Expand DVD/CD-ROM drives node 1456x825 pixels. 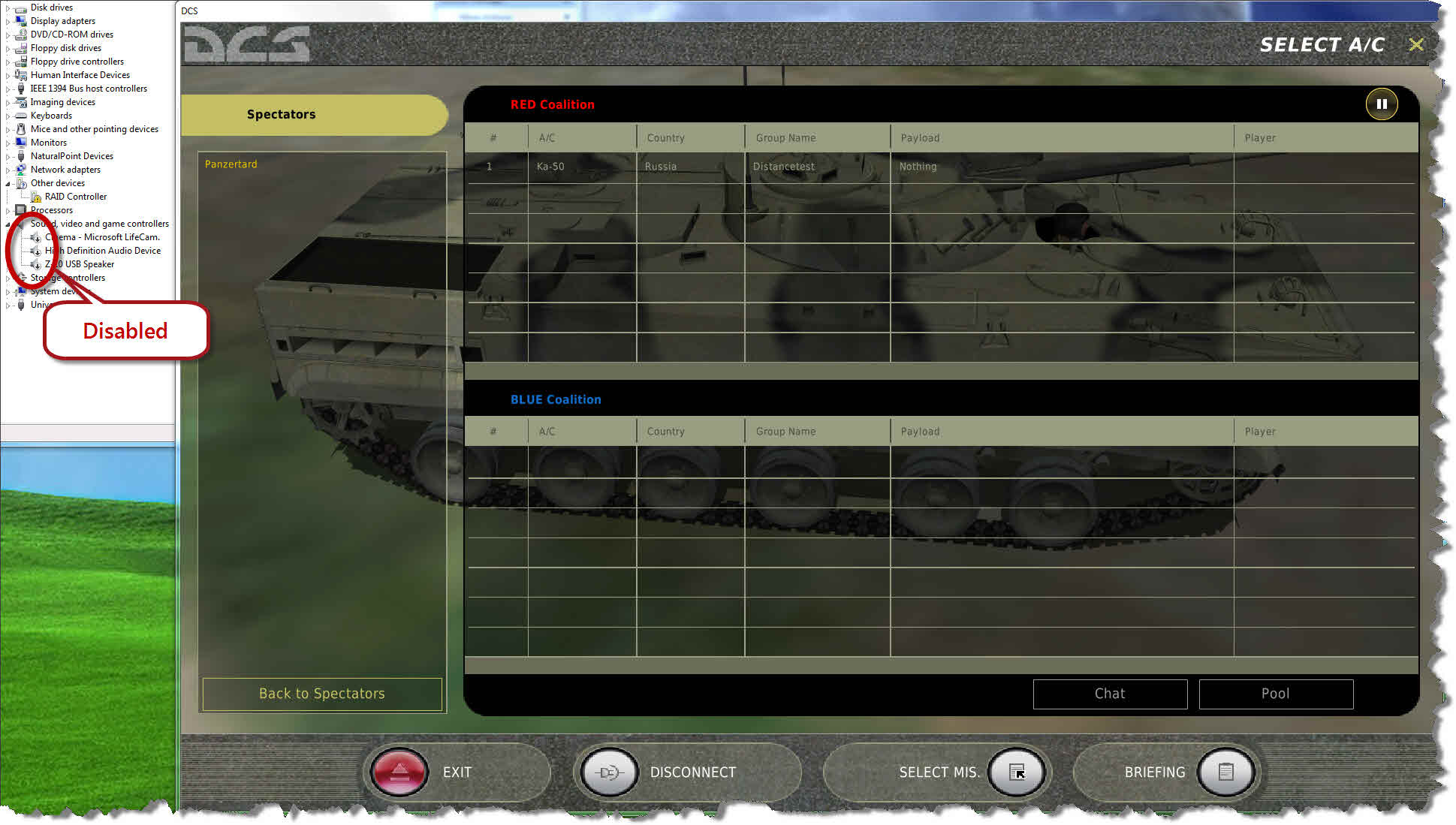point(8,35)
